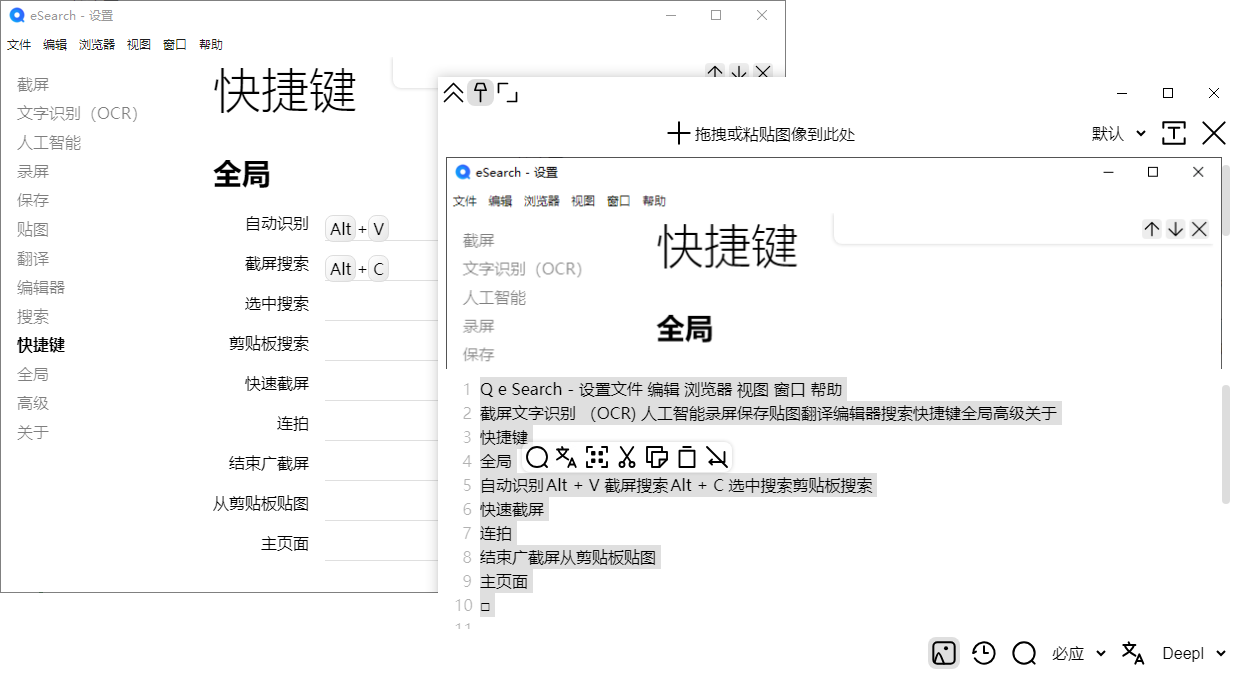This screenshot has height=677, width=1238.
Task: Open 帮助 menu in background settings window
Action: click(211, 44)
